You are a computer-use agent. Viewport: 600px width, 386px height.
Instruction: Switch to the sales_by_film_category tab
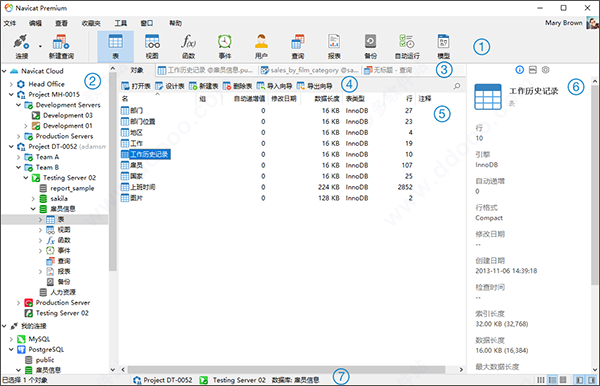[x=310, y=70]
